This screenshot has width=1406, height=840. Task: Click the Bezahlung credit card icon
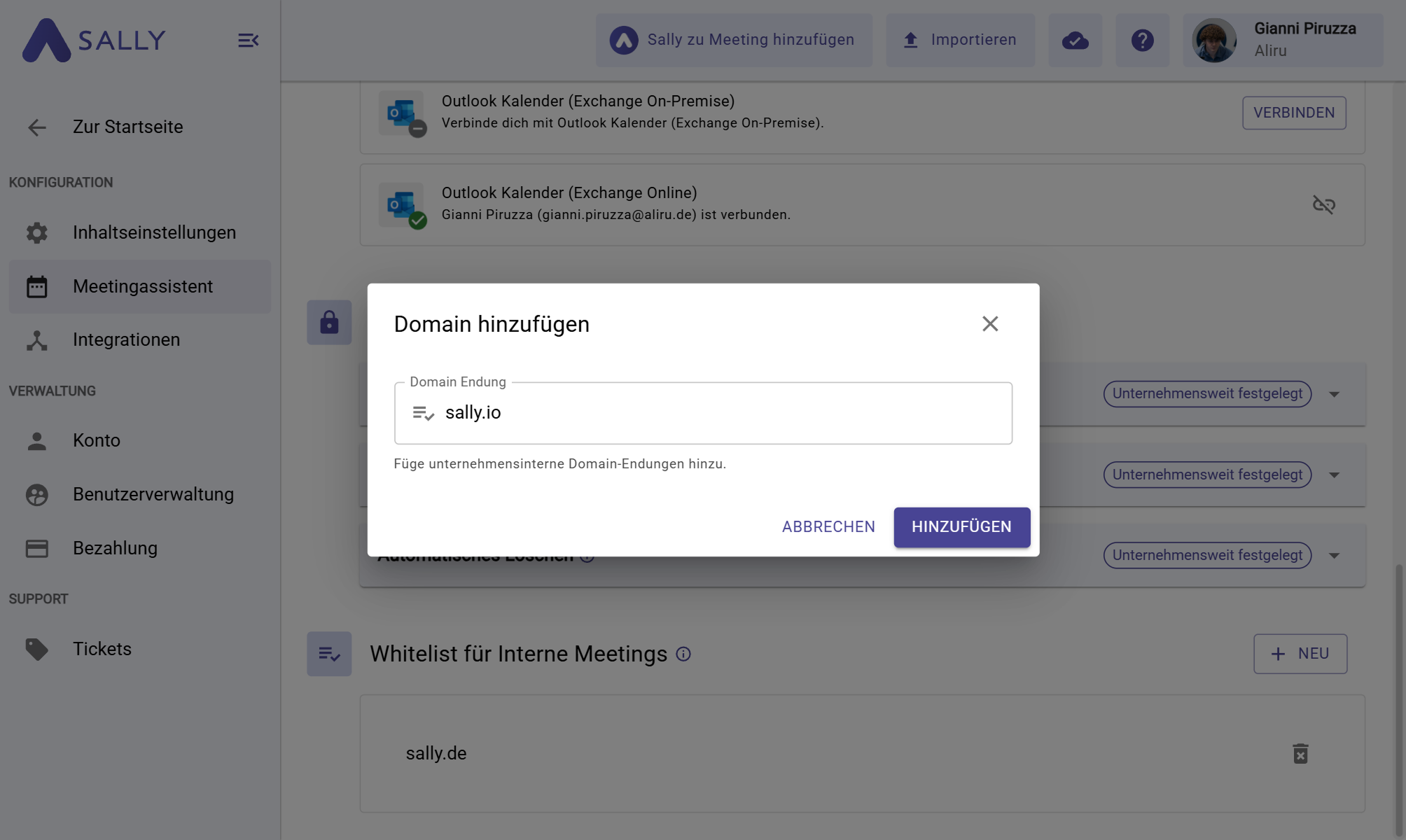tap(36, 548)
